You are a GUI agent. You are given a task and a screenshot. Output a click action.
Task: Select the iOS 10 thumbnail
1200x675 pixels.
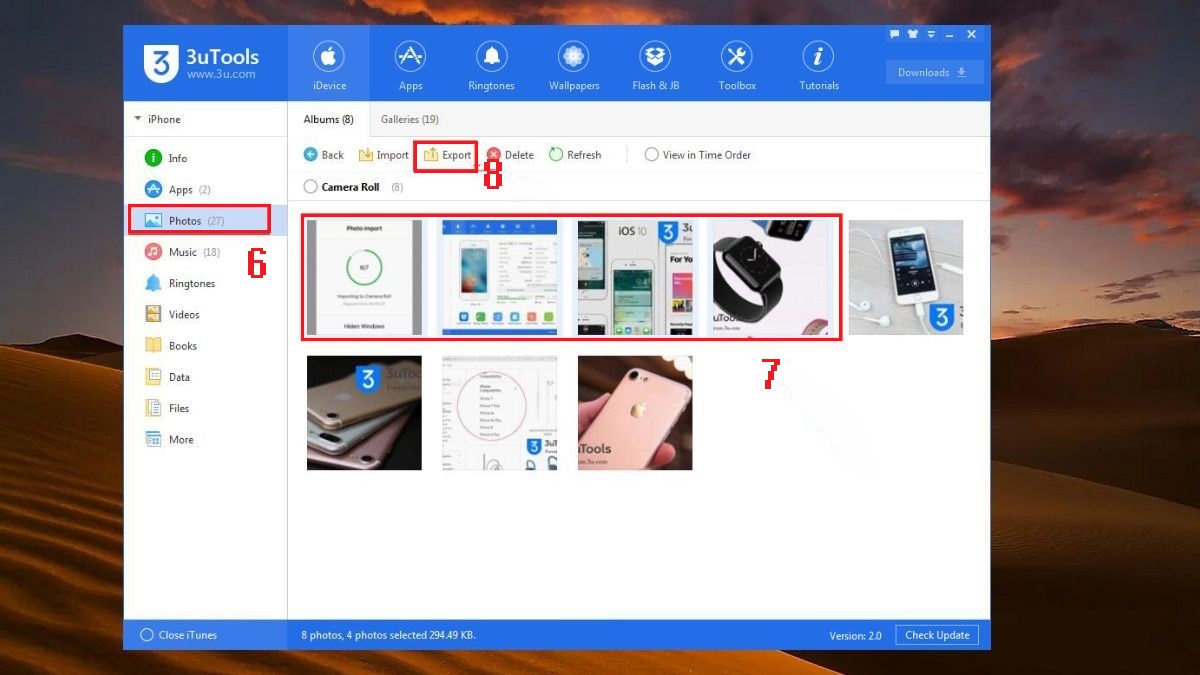(x=635, y=277)
